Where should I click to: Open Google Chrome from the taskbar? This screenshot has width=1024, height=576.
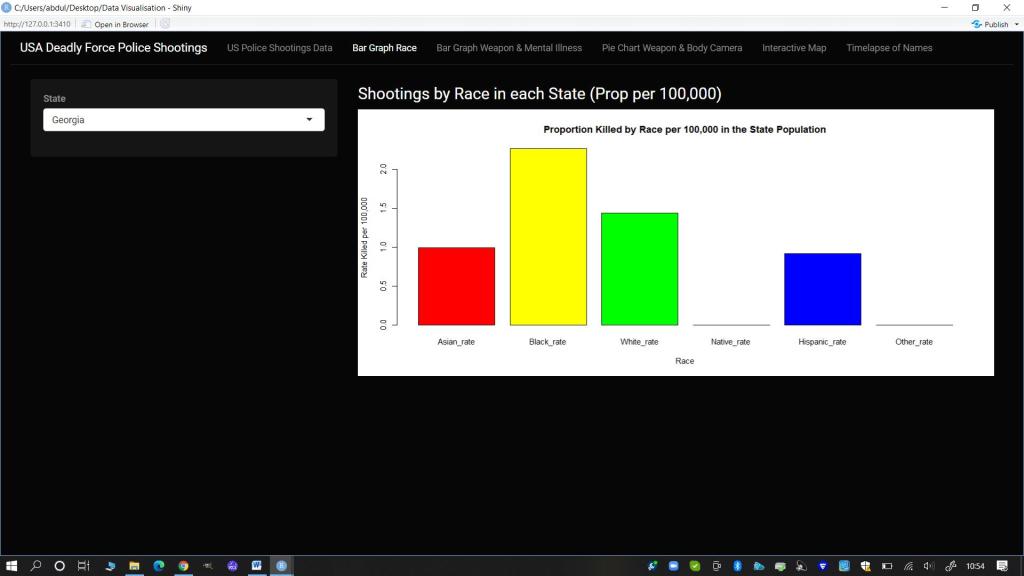(x=183, y=565)
